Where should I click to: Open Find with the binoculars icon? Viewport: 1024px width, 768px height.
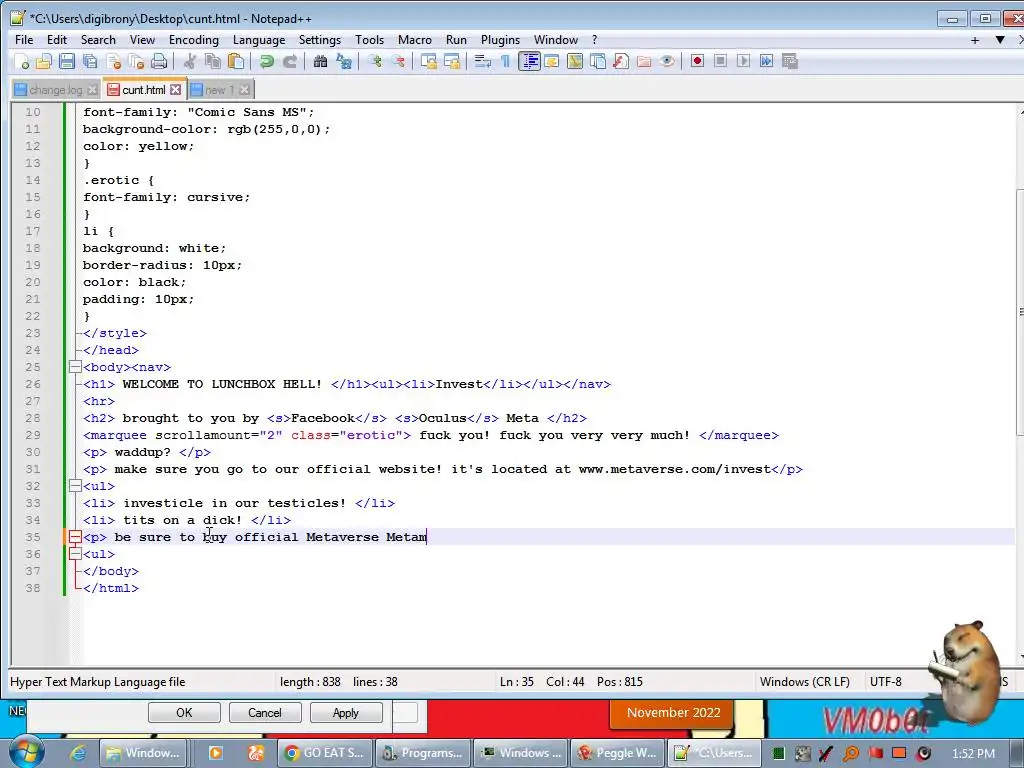pyautogui.click(x=320, y=61)
